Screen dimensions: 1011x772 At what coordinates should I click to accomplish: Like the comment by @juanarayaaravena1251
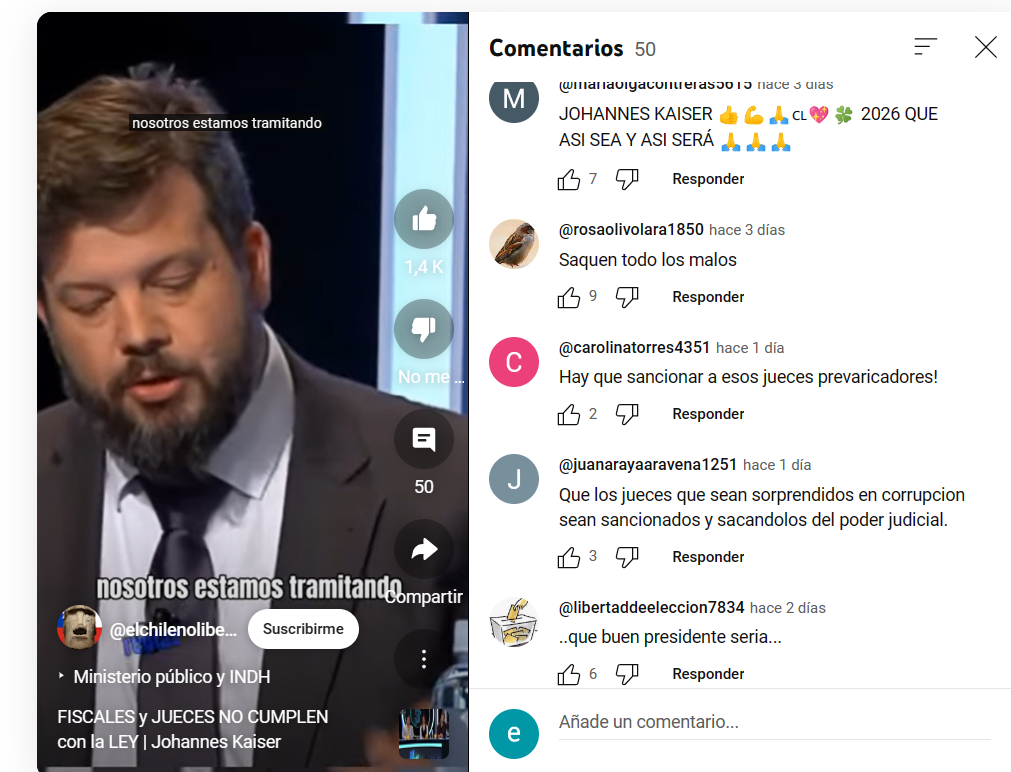[x=569, y=557]
